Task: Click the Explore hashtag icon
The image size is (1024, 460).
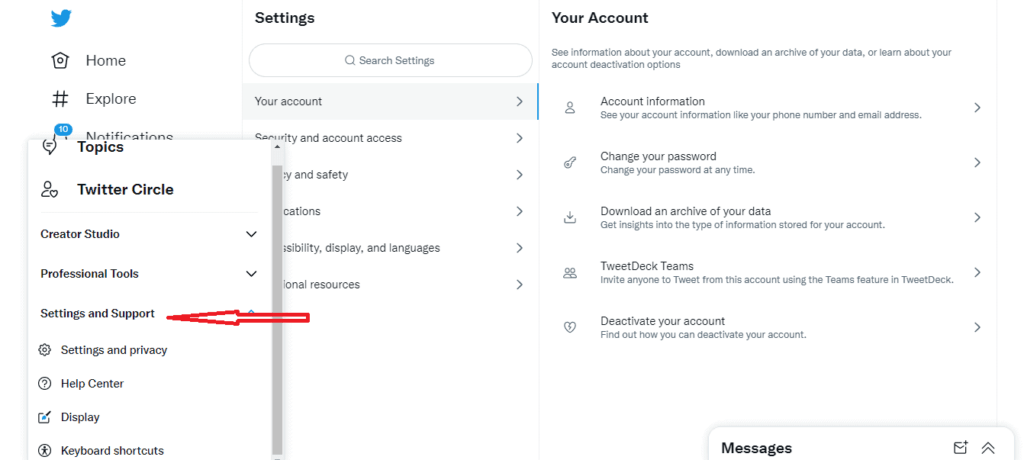Action: [60, 99]
